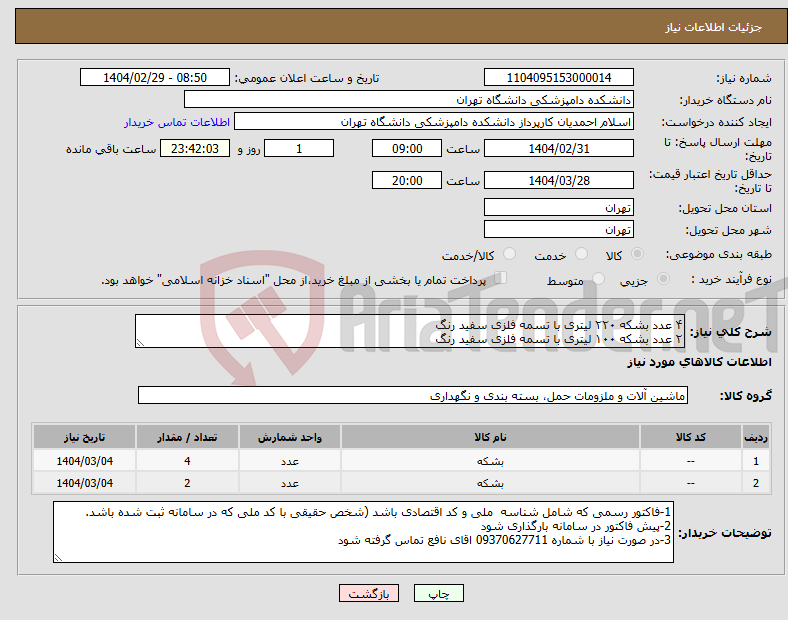Image resolution: width=788 pixels, height=620 pixels.
Task: Select the خدمت radio button
Action: 581,254
